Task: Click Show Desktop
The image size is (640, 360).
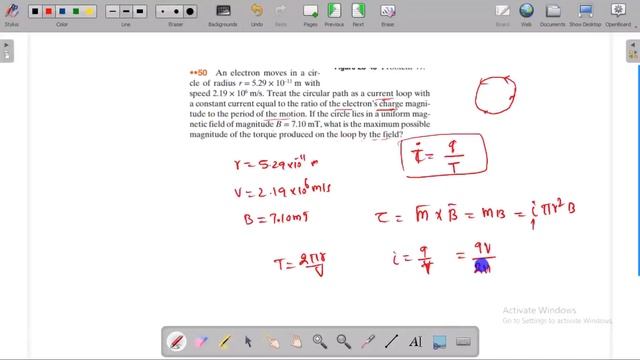Action: 585,14
